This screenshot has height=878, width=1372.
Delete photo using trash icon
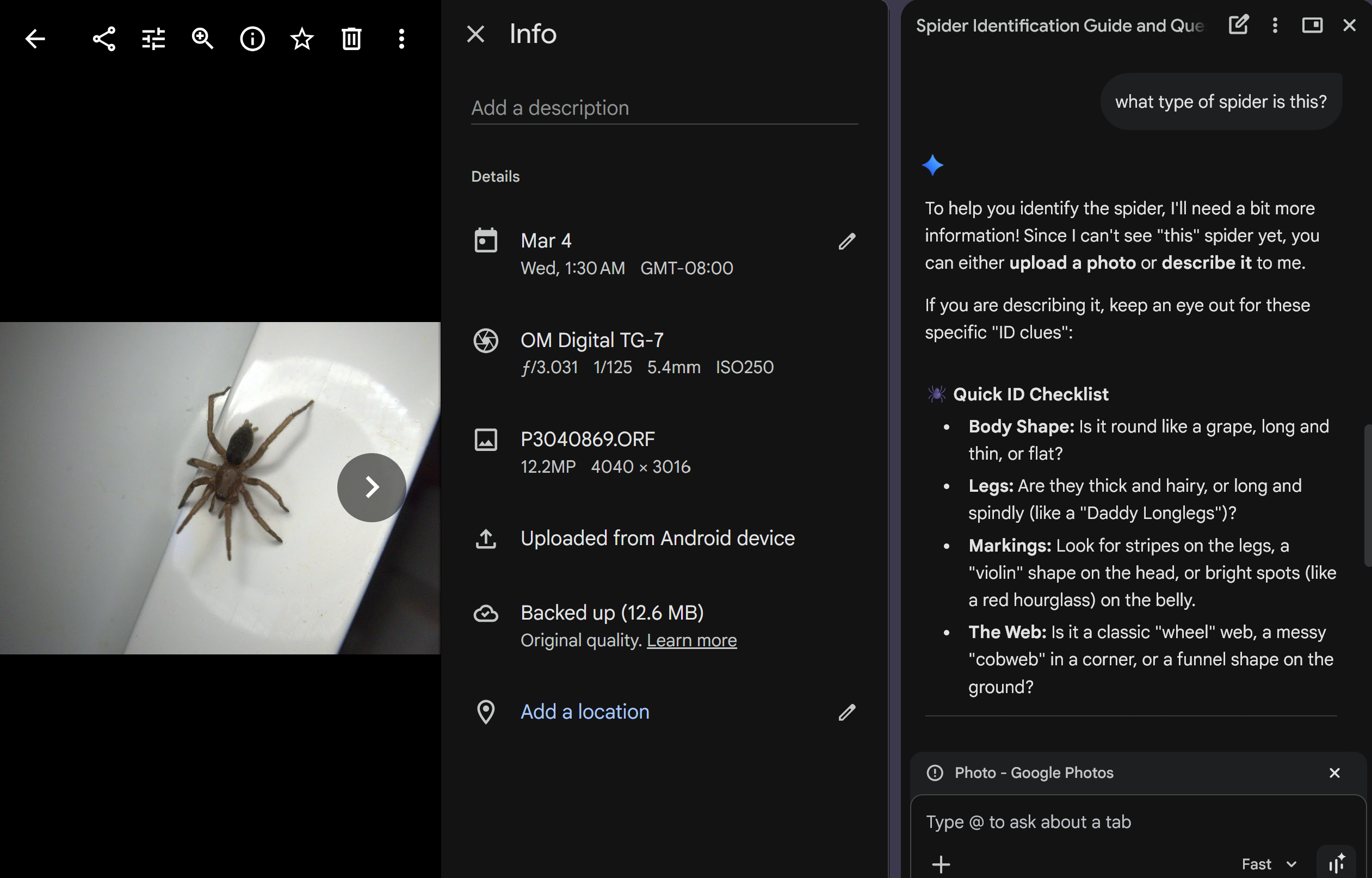[351, 39]
